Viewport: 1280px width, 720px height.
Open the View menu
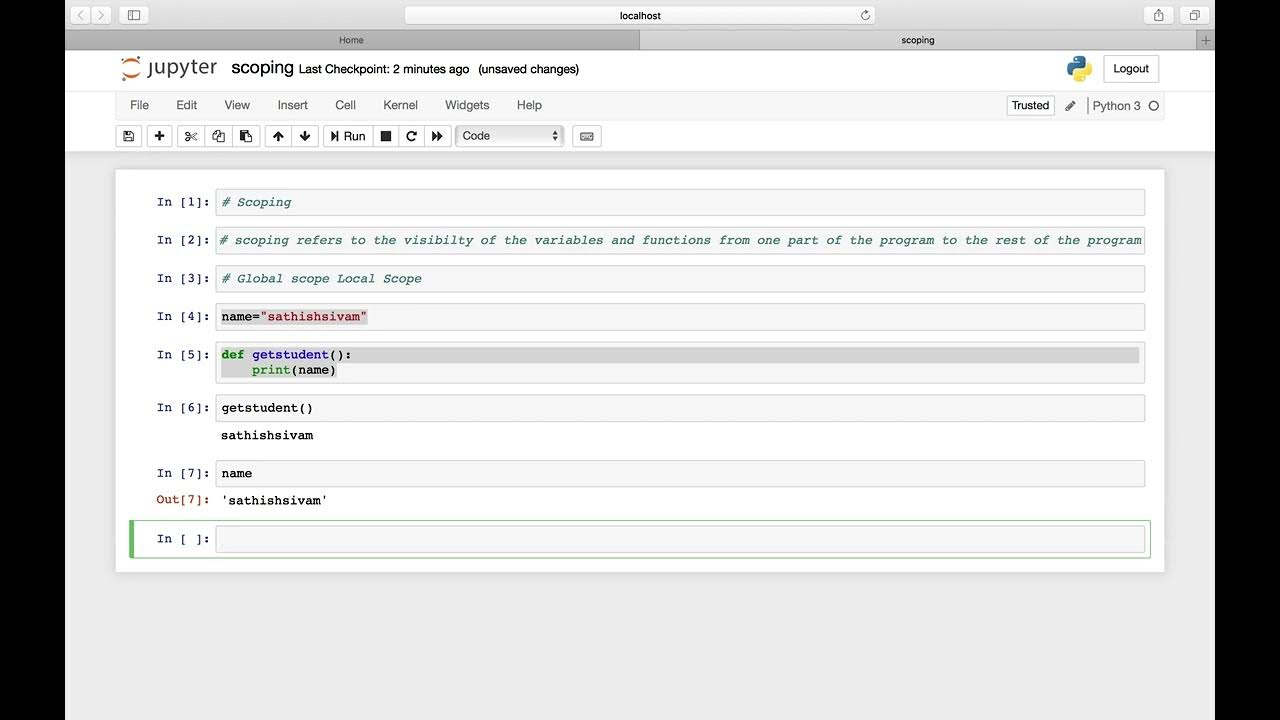point(237,105)
